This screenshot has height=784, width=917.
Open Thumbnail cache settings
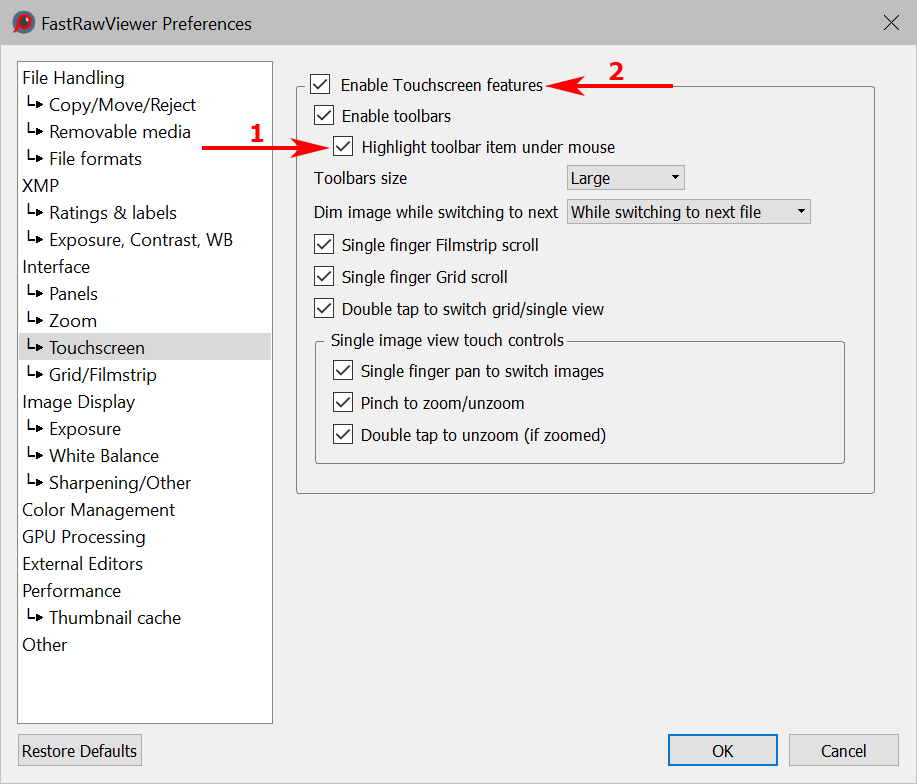(x=114, y=618)
